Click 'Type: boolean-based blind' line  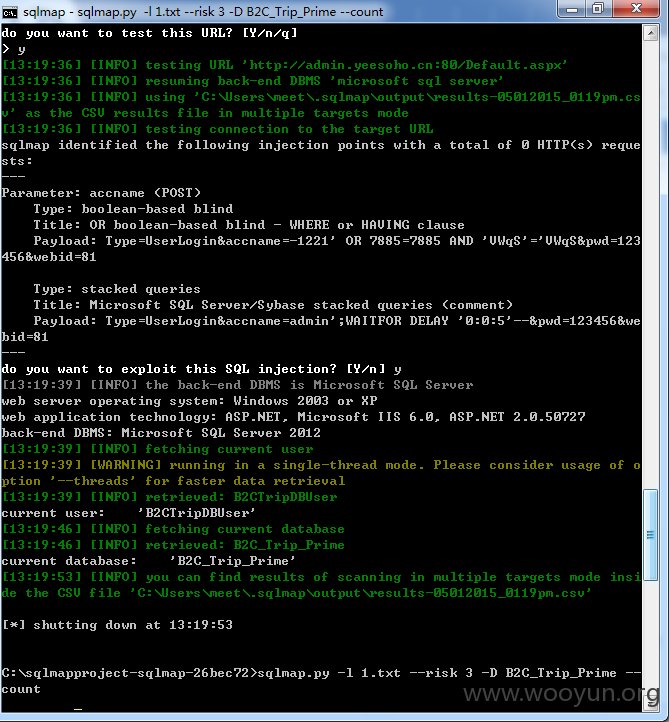[133, 209]
